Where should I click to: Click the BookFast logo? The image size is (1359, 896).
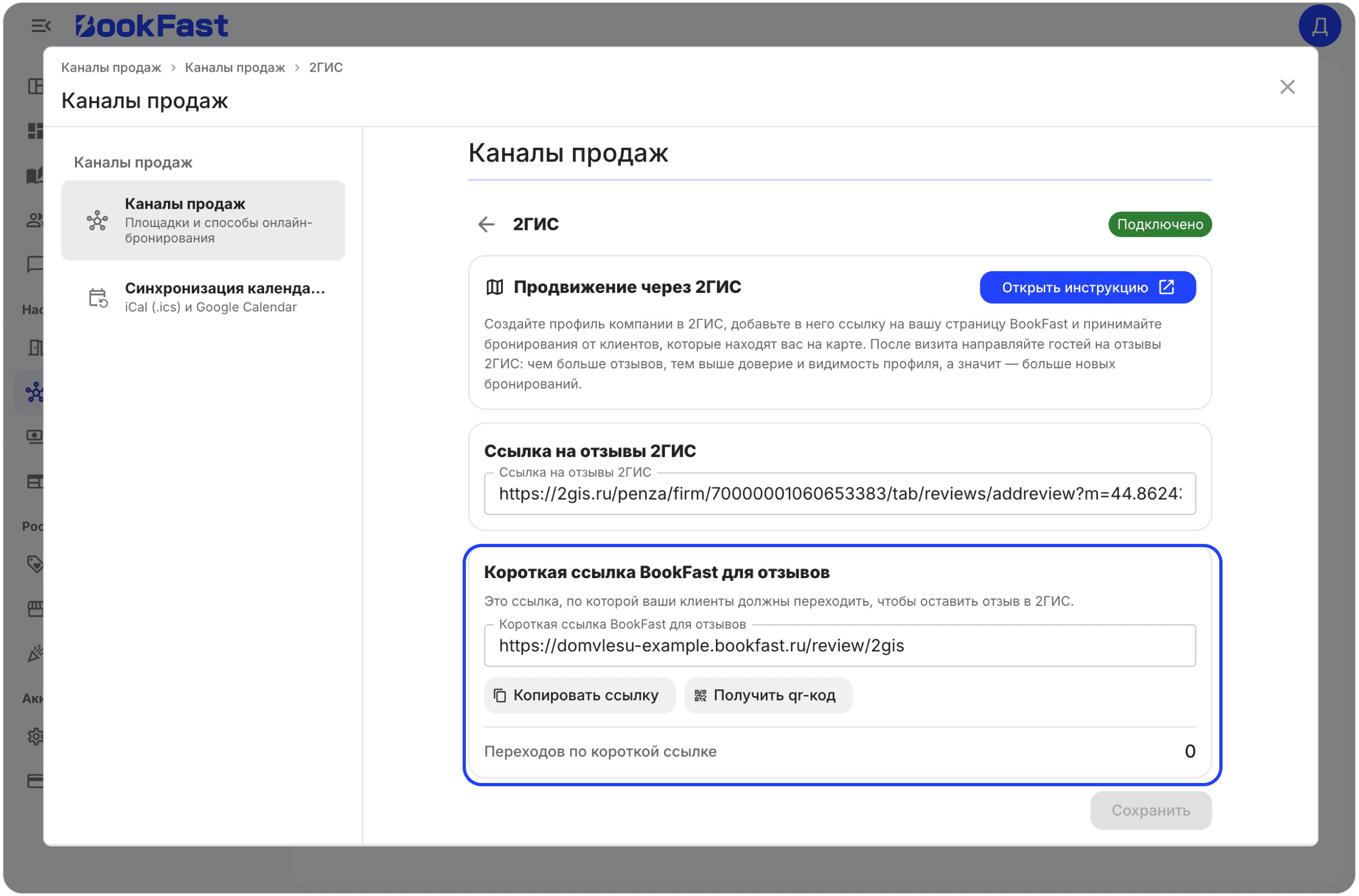tap(152, 26)
